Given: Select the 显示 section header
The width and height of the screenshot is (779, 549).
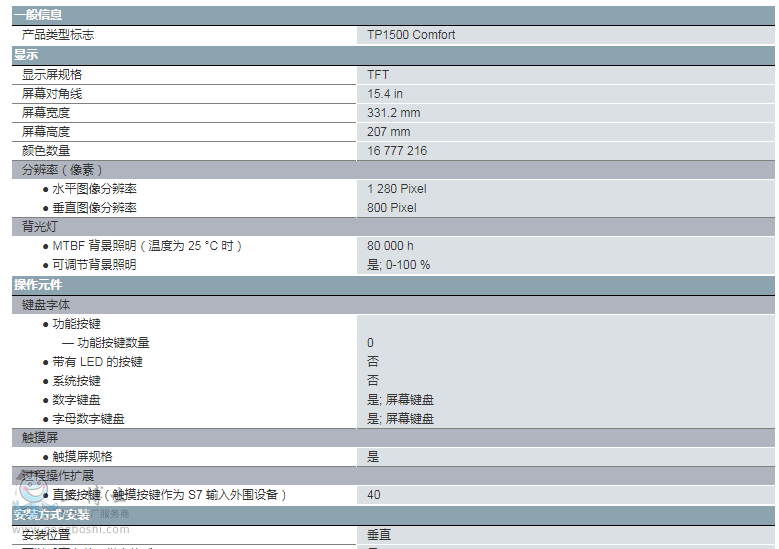Looking at the screenshot, I should 26,54.
